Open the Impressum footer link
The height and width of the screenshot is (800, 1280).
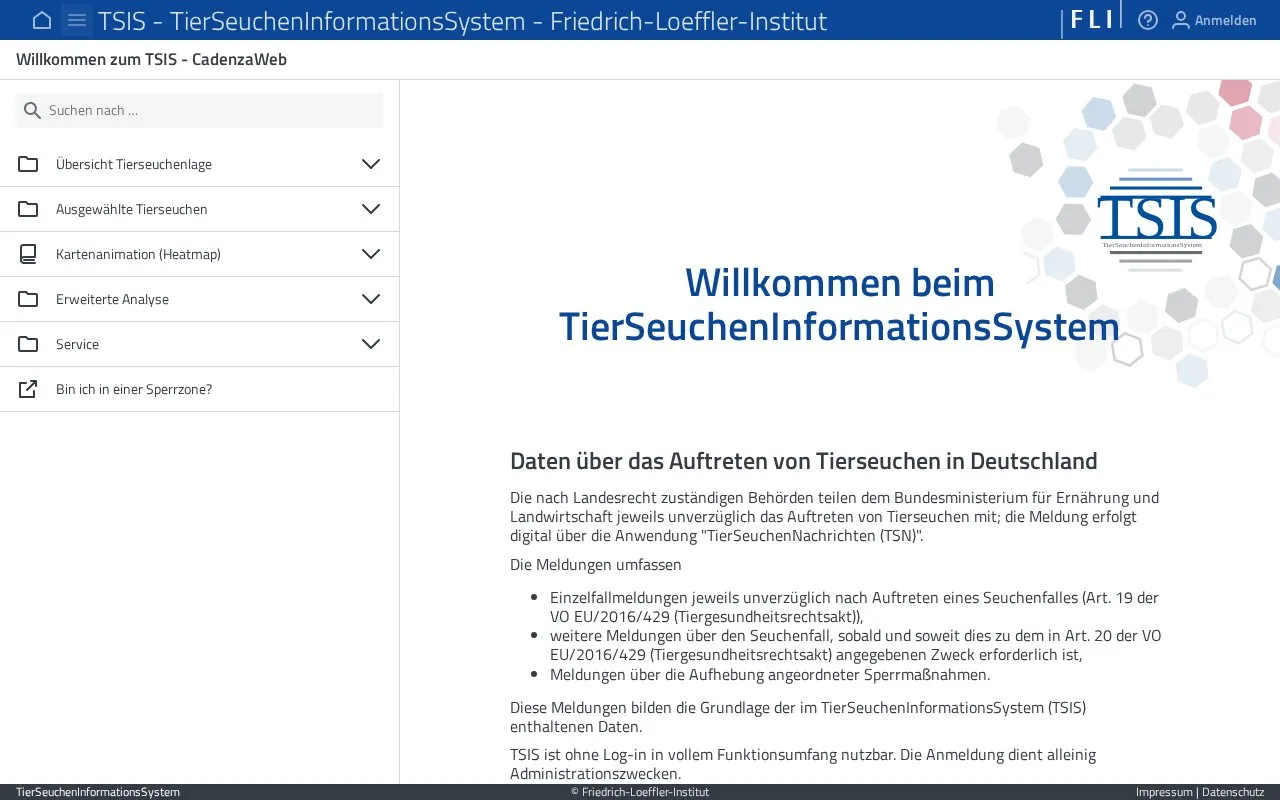coord(1164,792)
